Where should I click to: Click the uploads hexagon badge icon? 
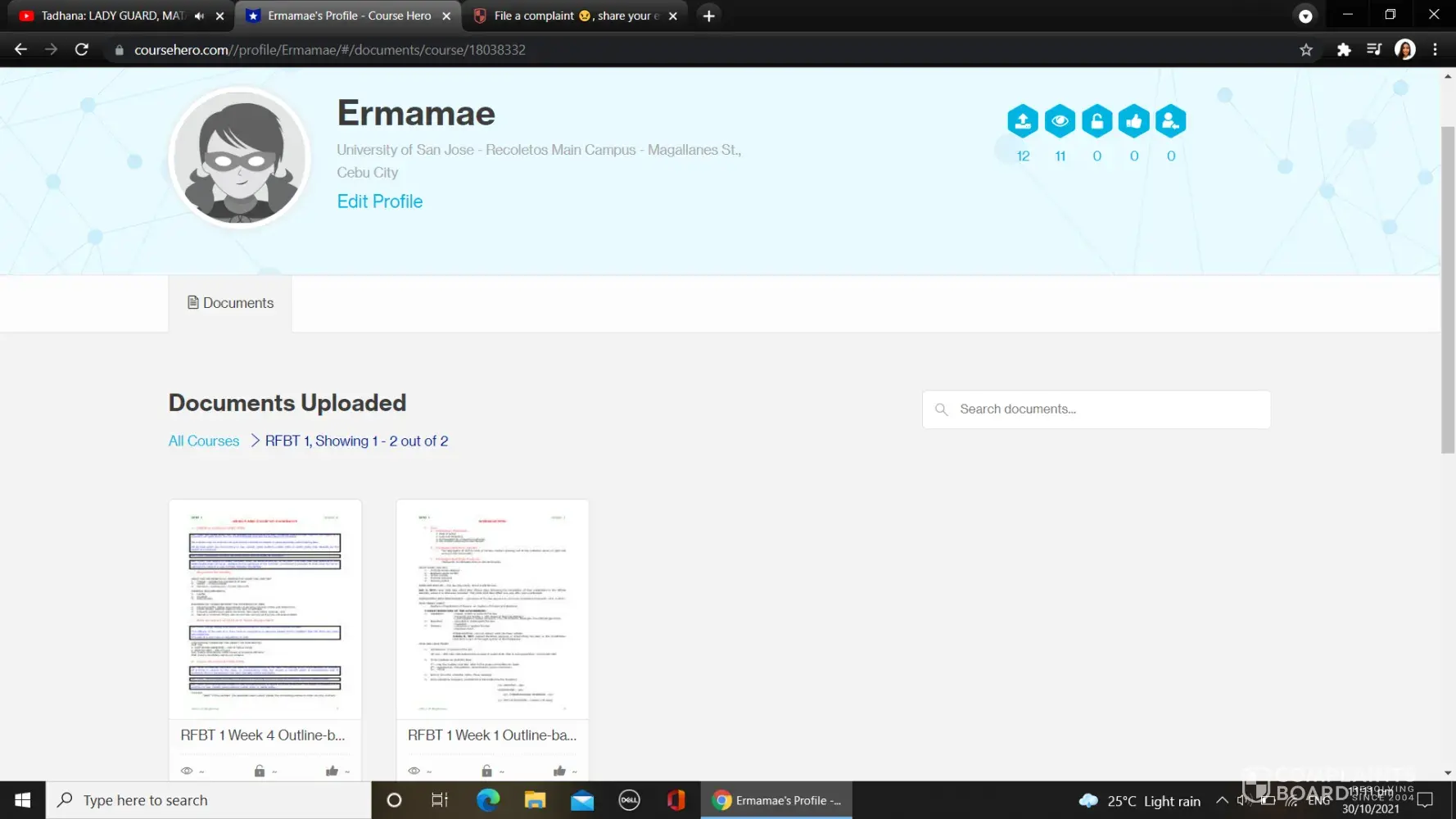(x=1022, y=121)
